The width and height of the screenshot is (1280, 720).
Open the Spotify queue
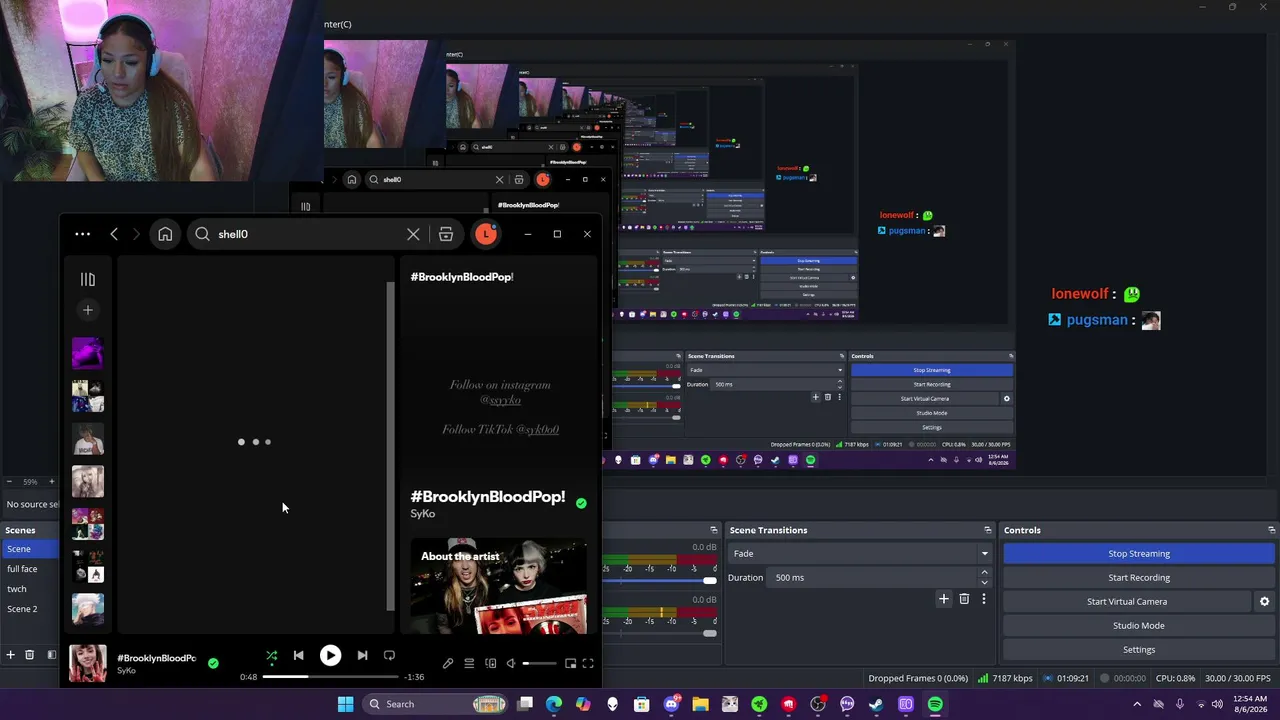click(469, 663)
